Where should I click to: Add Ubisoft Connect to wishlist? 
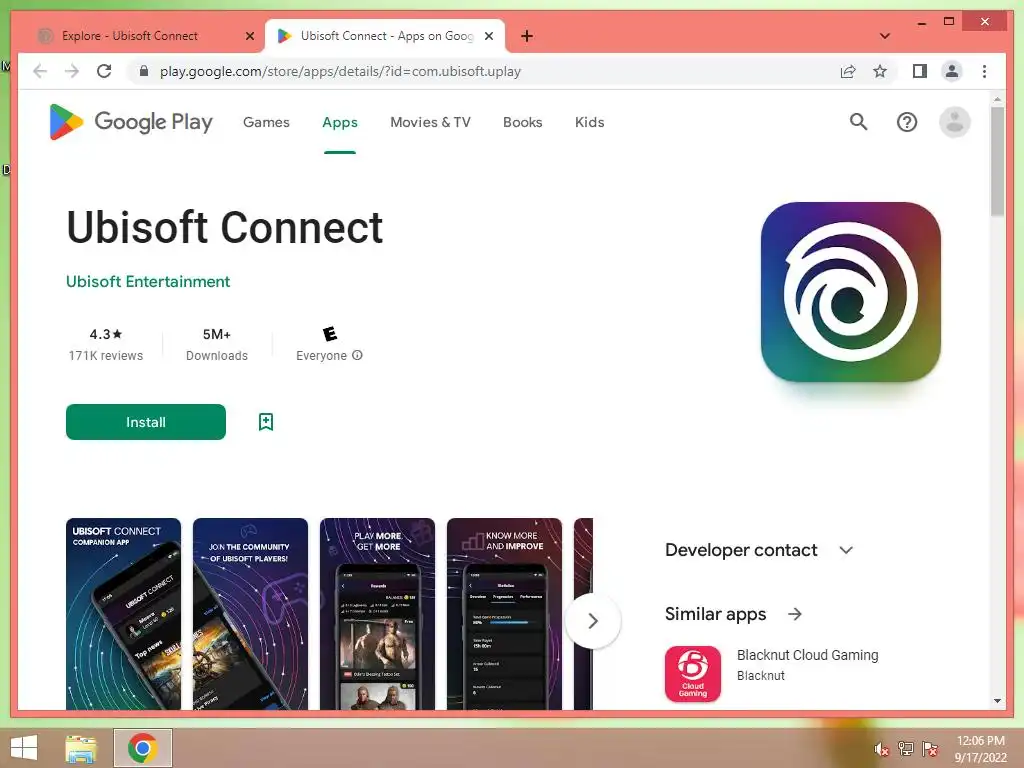(266, 422)
